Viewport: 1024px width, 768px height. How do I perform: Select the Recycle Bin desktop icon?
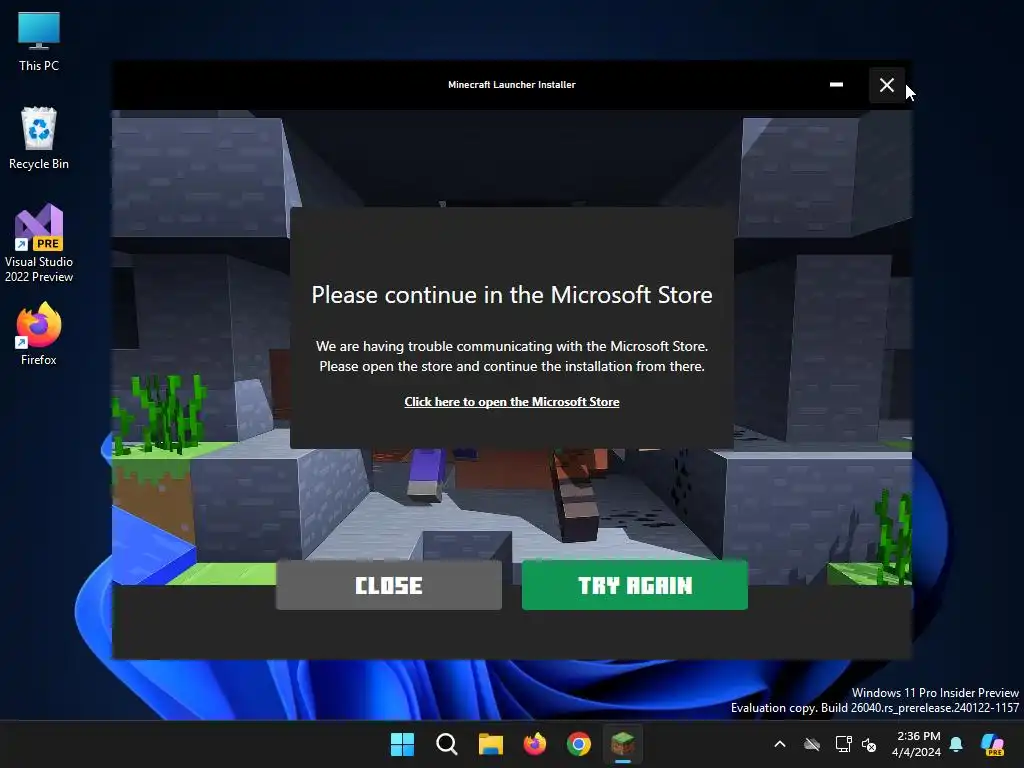(x=39, y=138)
